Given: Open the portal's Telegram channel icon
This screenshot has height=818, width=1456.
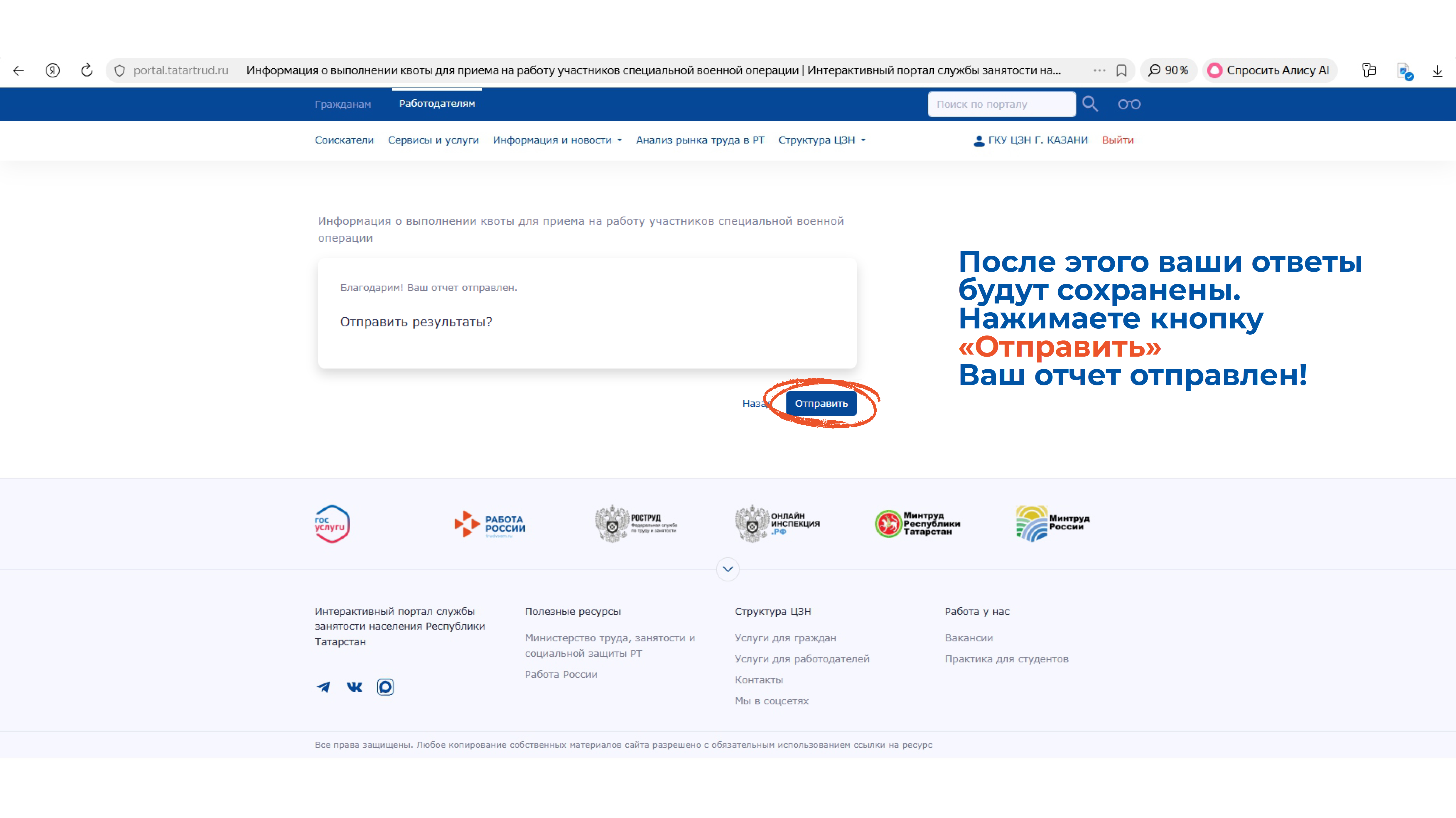Looking at the screenshot, I should point(323,687).
